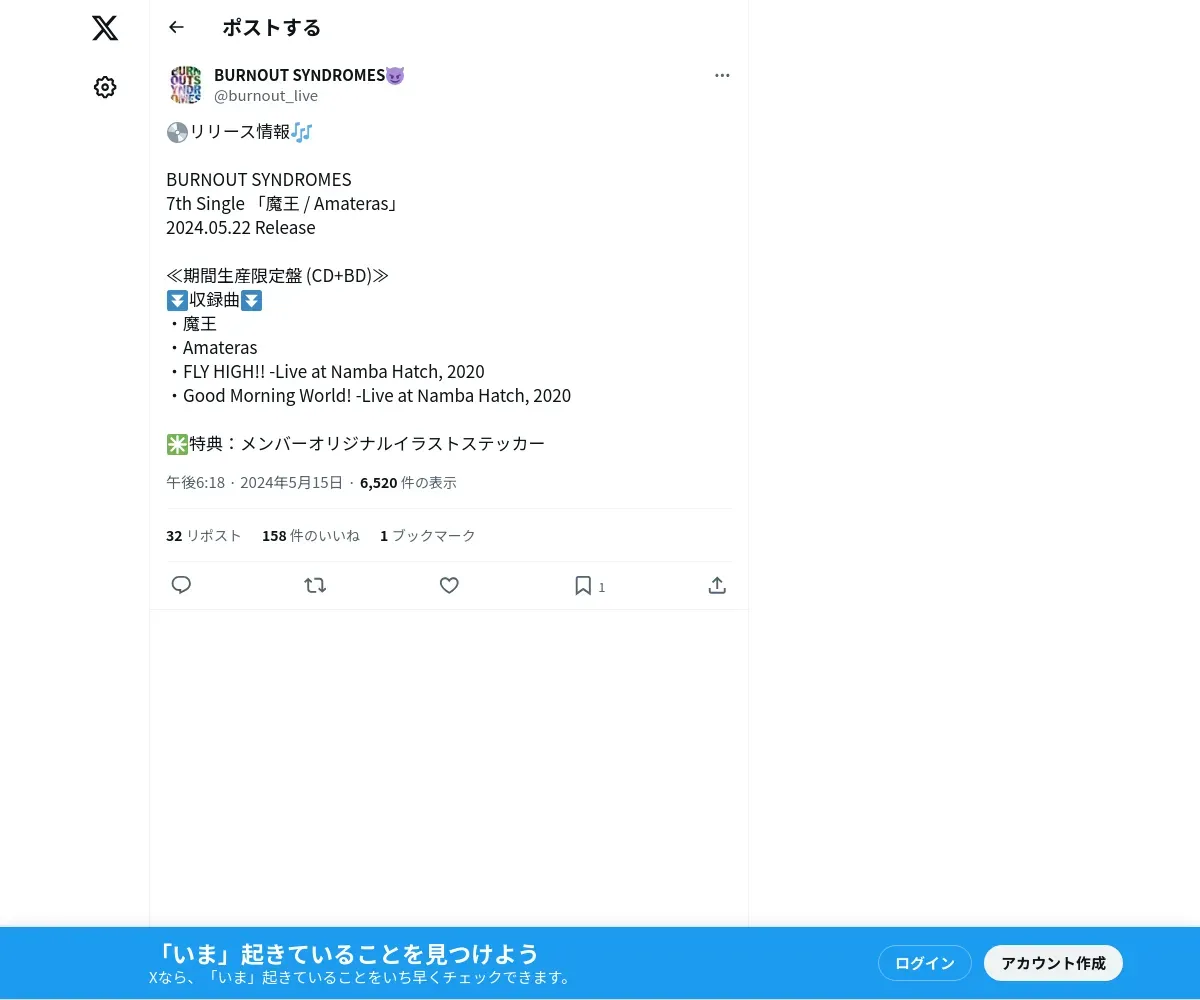Viewport: 1200px width, 1000px height.
Task: Open the BURNOUT SYNDROMES display name link
Action: click(x=309, y=75)
